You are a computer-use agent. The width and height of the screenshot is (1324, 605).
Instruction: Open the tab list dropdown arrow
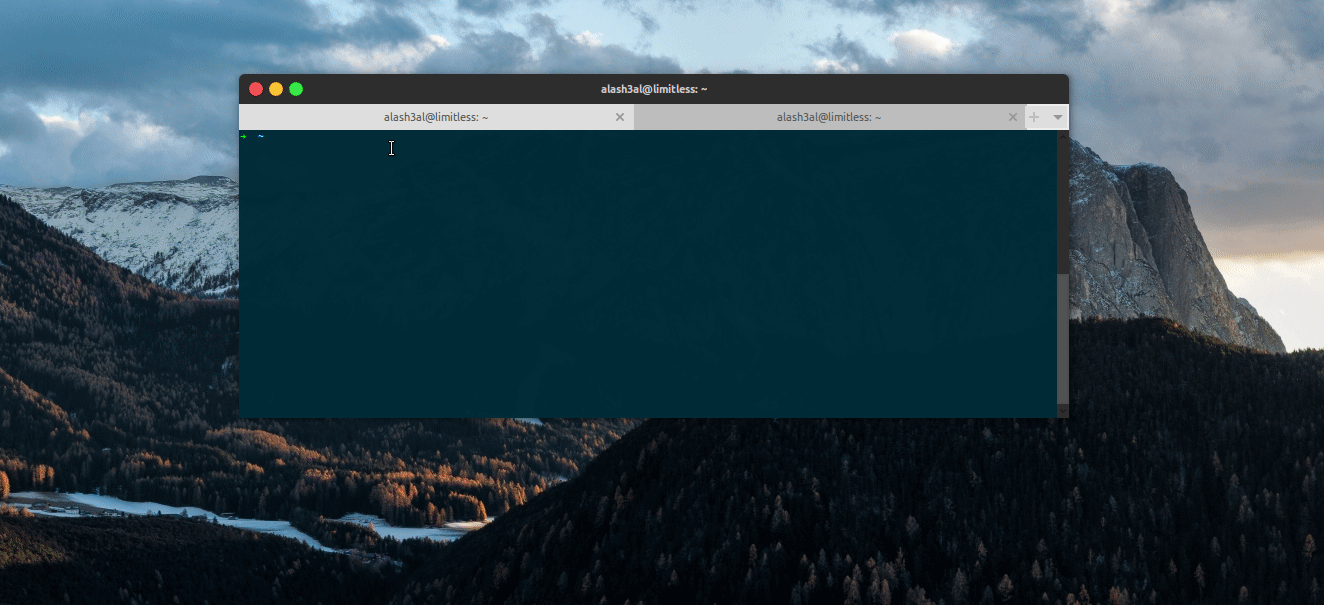coord(1058,117)
